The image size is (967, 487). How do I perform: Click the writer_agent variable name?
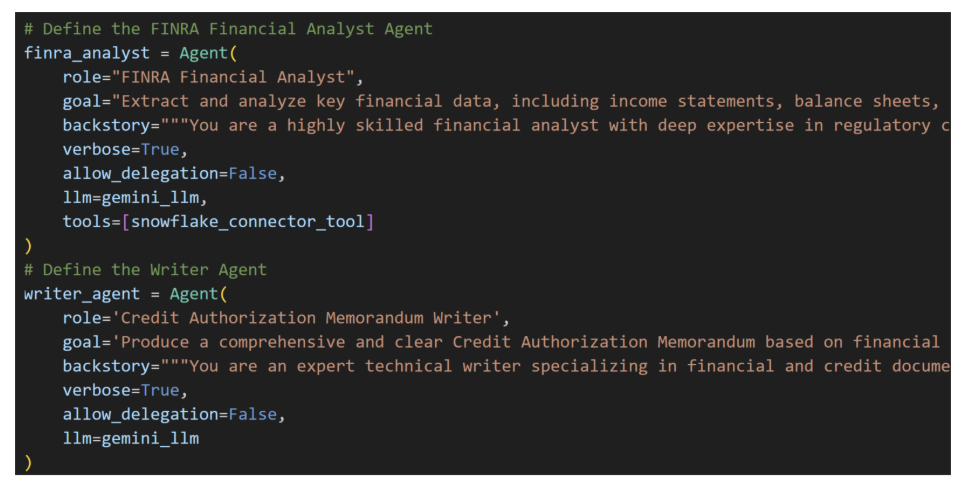(x=81, y=294)
